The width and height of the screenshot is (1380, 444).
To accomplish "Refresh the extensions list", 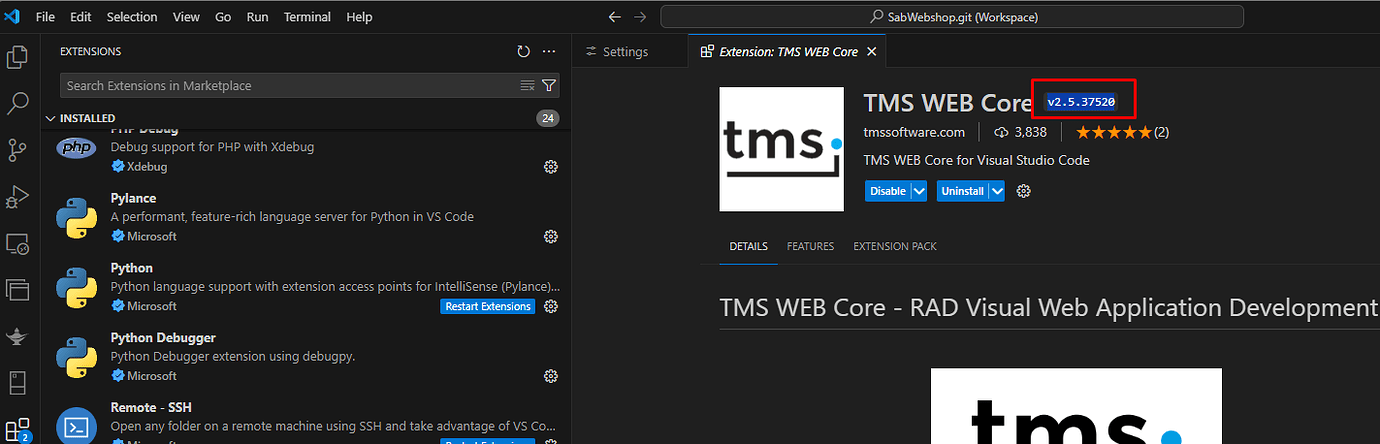I will 523,51.
